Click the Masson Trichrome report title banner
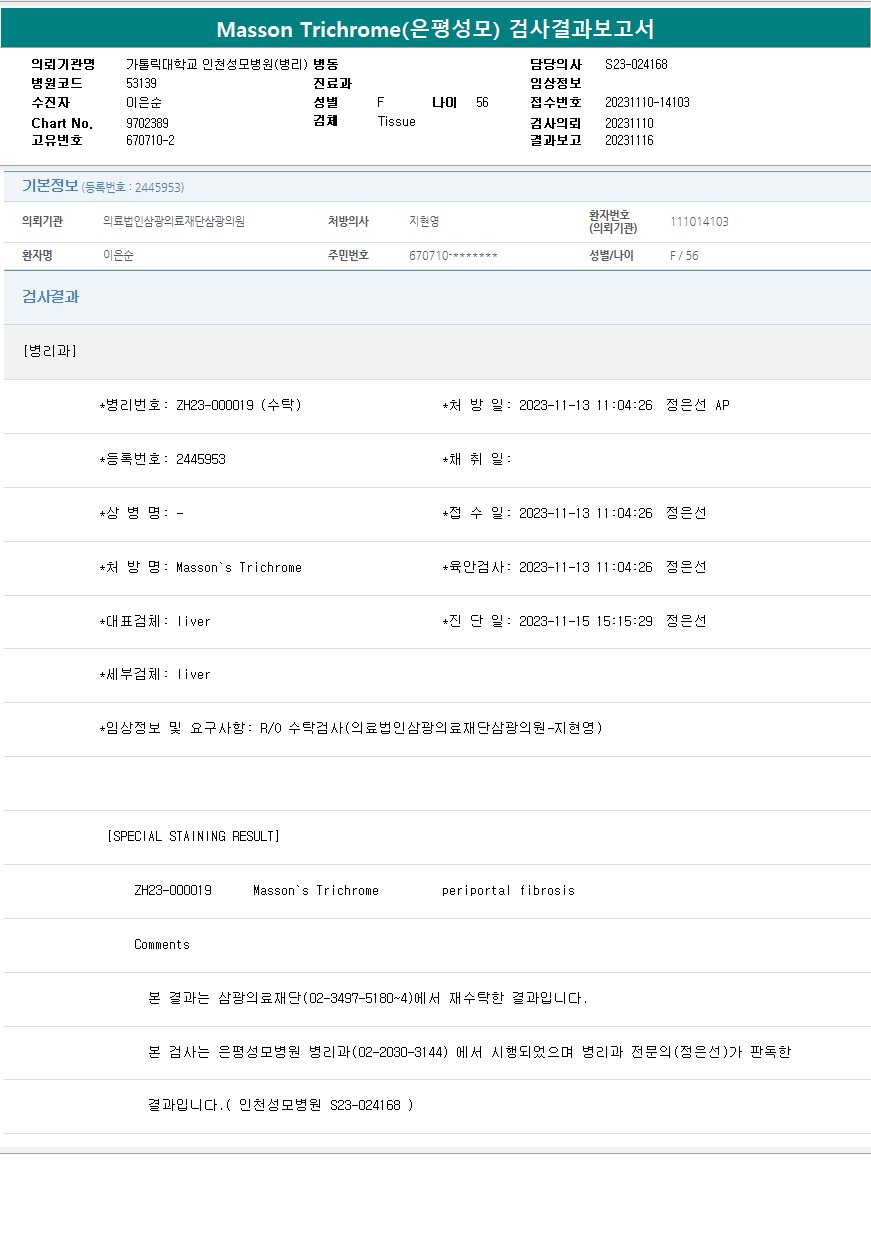871x1240 pixels. pos(435,29)
